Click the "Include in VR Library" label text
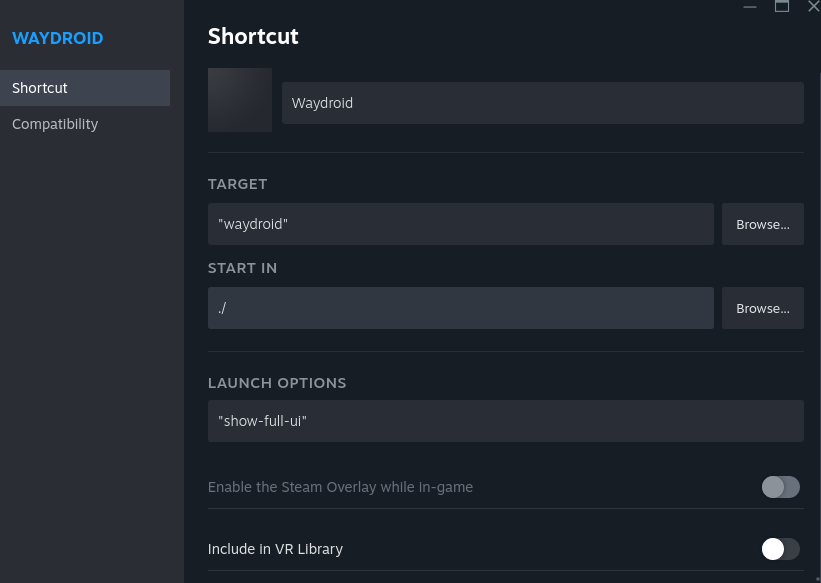The height and width of the screenshot is (583, 821). tap(275, 549)
